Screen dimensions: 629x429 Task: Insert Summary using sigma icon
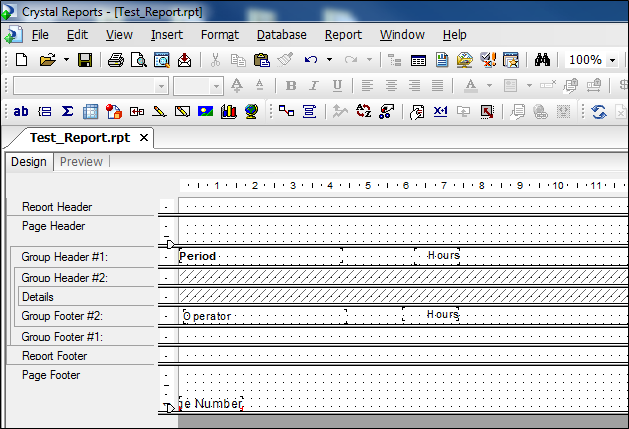click(x=67, y=111)
